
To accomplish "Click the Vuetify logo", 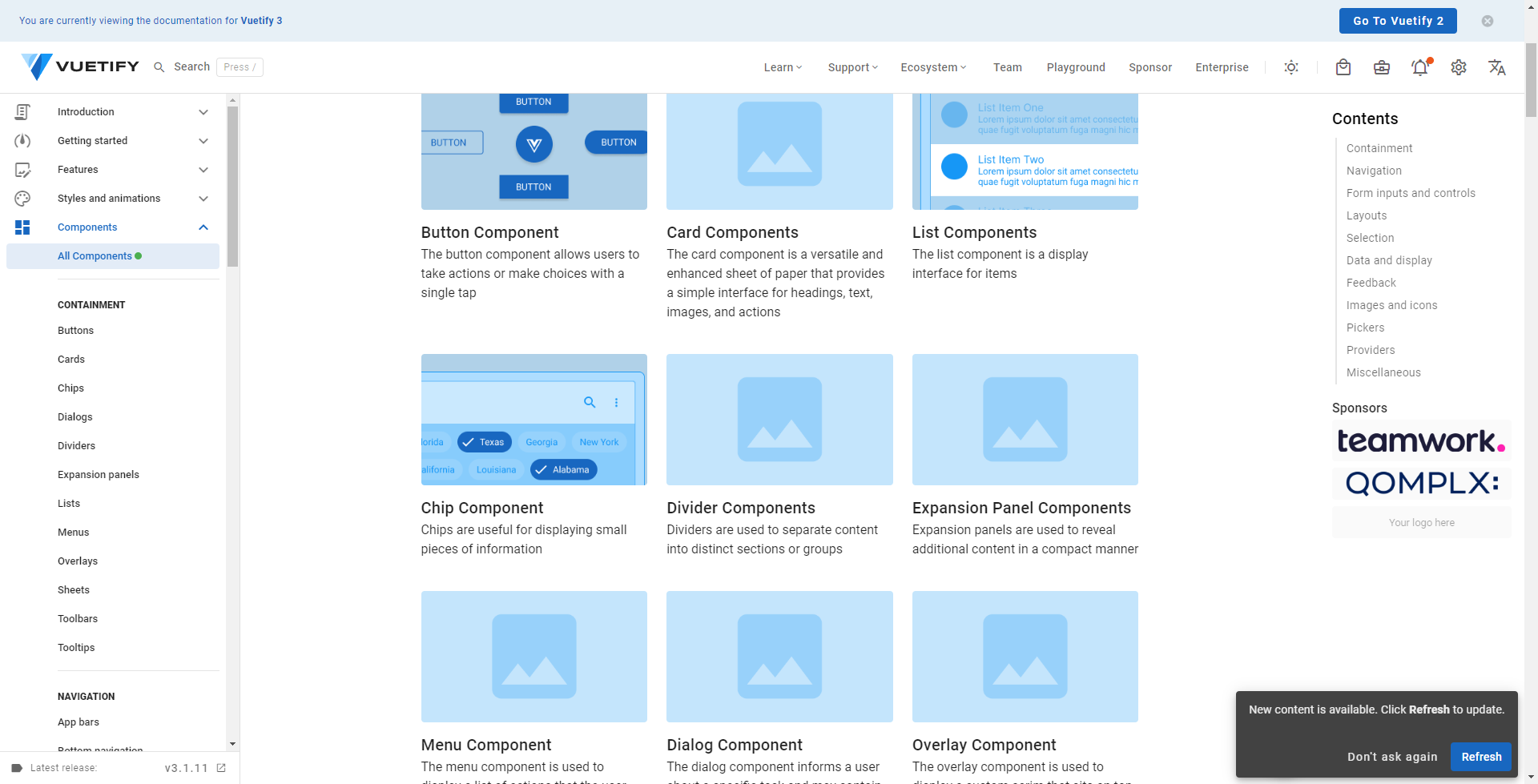I will pyautogui.click(x=80, y=66).
